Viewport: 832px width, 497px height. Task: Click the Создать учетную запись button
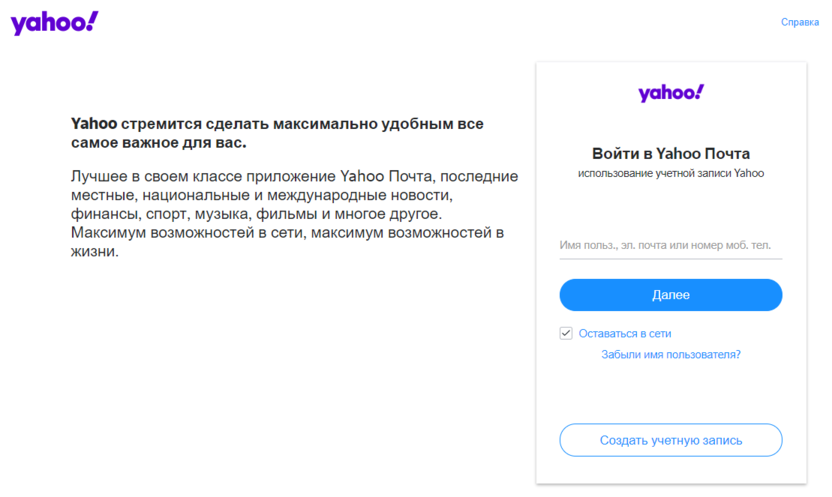coord(670,440)
